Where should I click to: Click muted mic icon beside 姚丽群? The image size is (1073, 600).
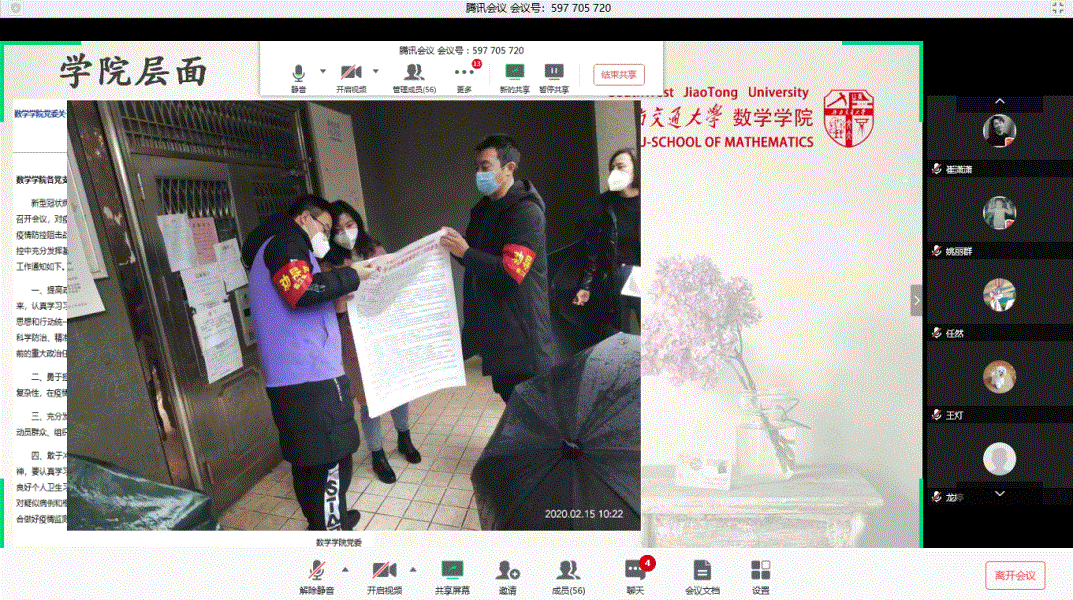point(937,251)
